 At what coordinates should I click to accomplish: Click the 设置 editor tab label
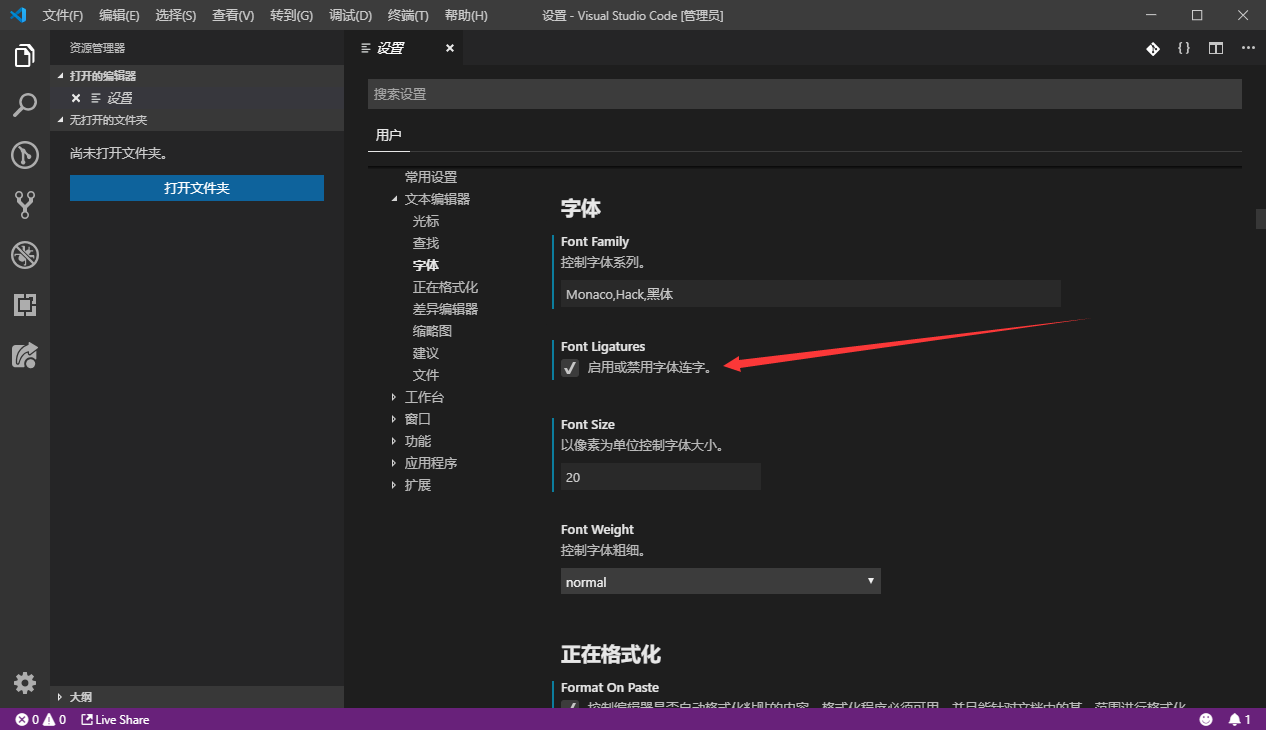click(x=390, y=48)
